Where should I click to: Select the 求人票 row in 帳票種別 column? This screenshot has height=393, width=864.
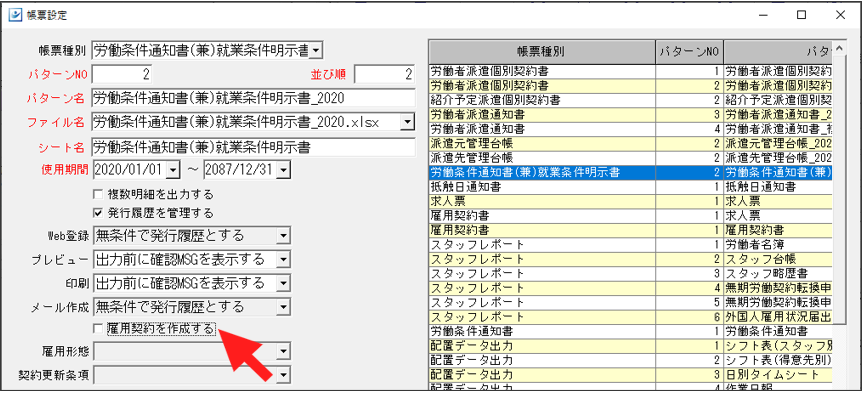pos(542,201)
